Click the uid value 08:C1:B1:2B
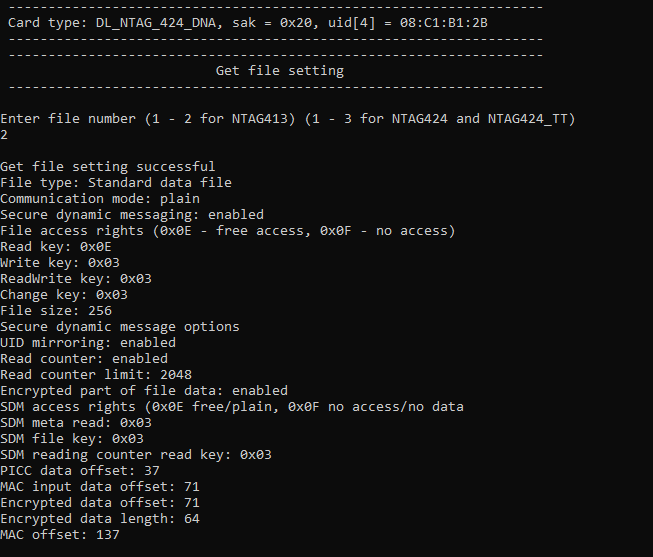 pos(444,22)
